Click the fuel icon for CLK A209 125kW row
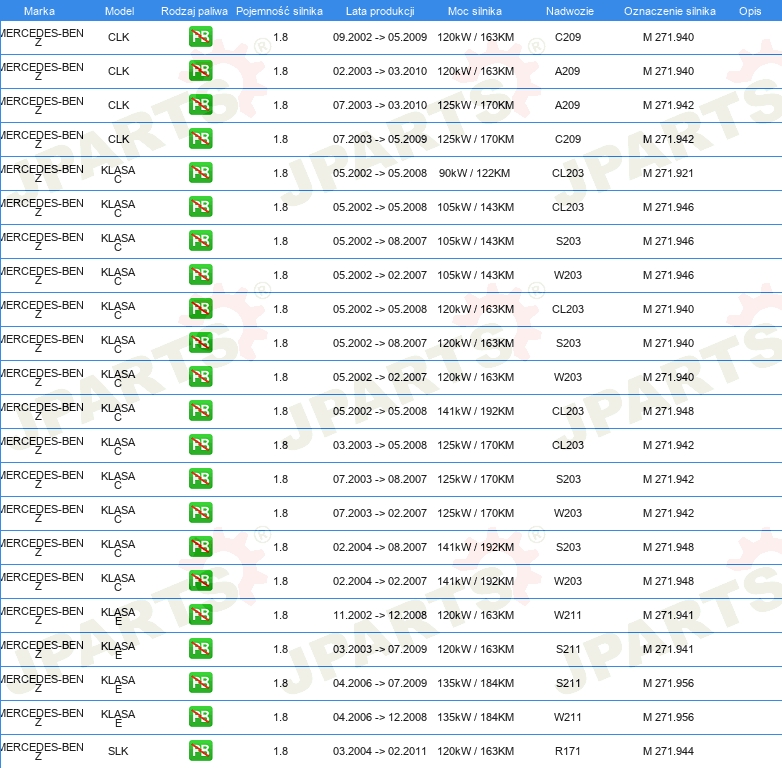The height and width of the screenshot is (768, 782). [200, 105]
